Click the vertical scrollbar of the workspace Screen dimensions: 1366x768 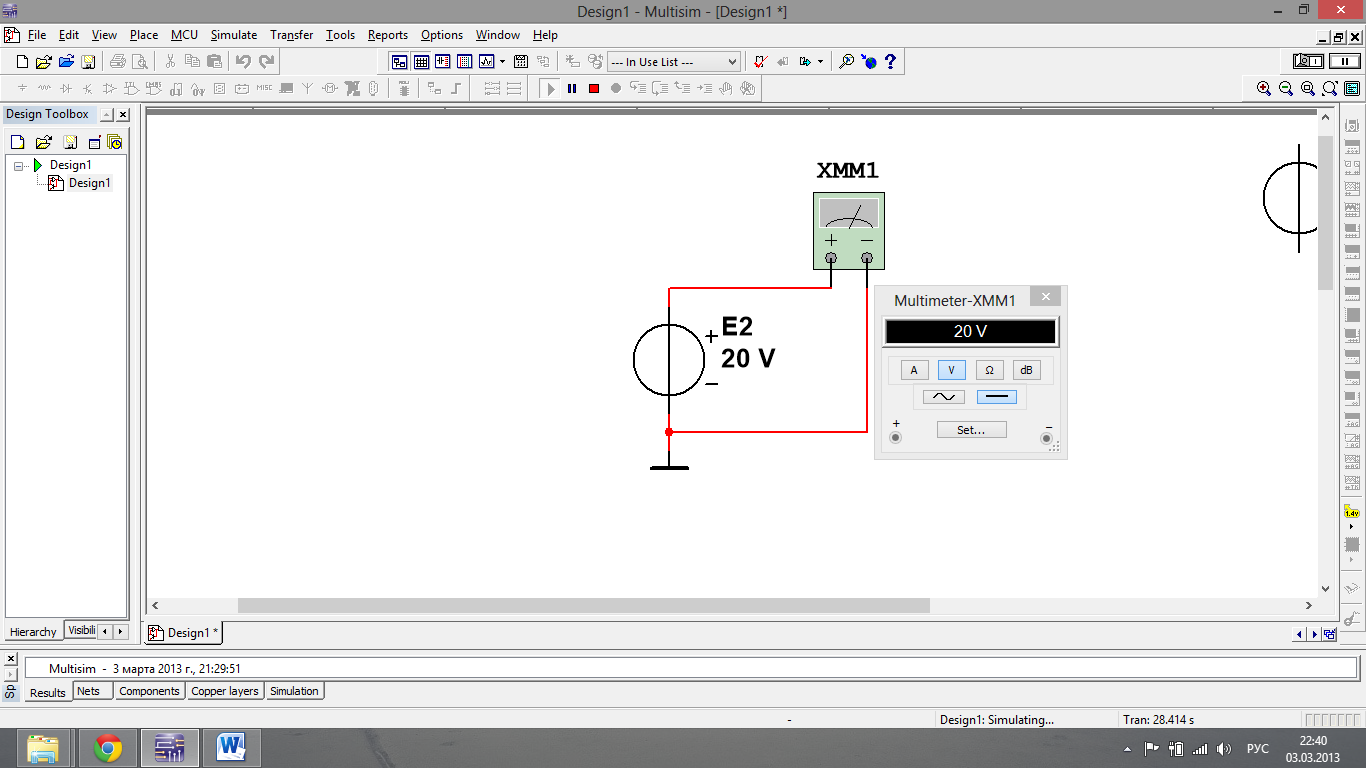pyautogui.click(x=1326, y=212)
